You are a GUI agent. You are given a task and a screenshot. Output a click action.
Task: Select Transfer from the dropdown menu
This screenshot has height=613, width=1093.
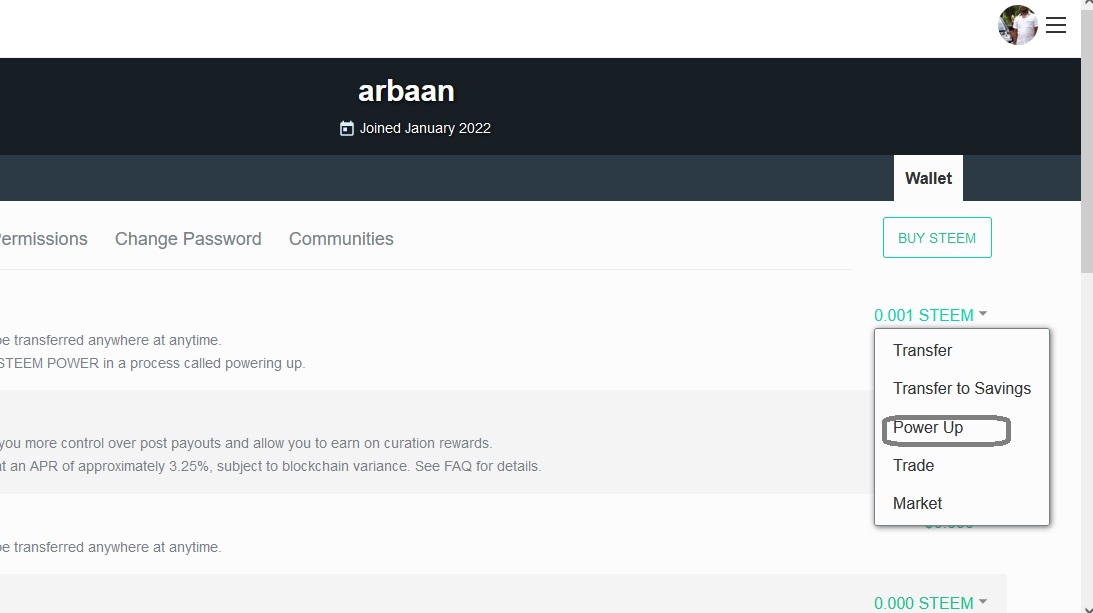(x=922, y=350)
